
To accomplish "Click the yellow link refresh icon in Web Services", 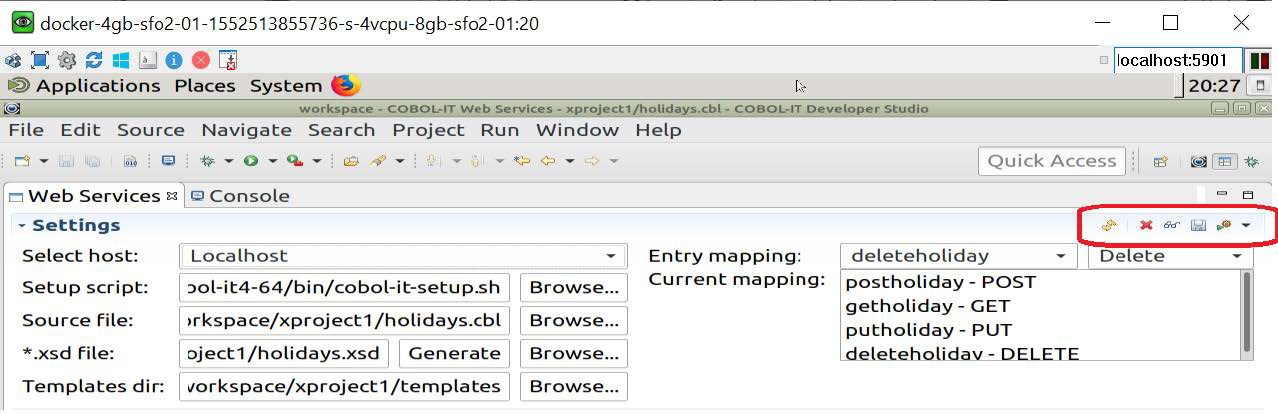I will pos(1109,225).
